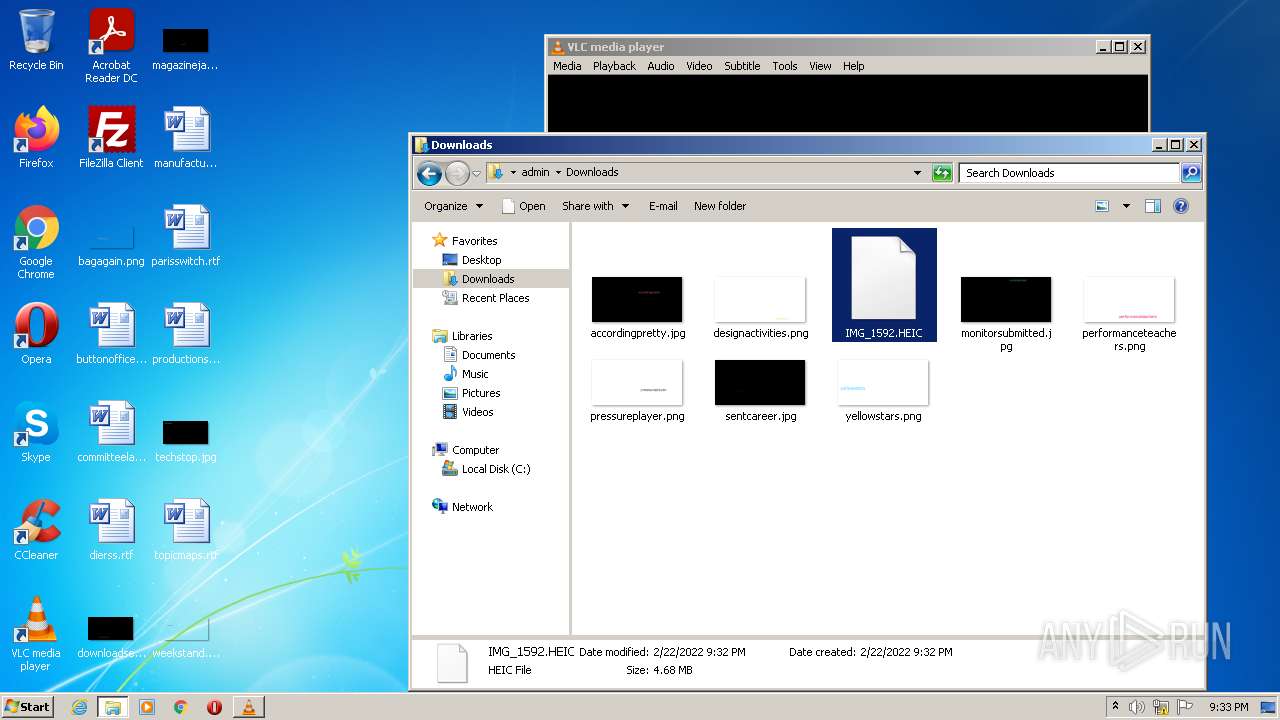Click the Chrome taskbar icon
Viewport: 1280px width, 720px height.
[x=181, y=707]
